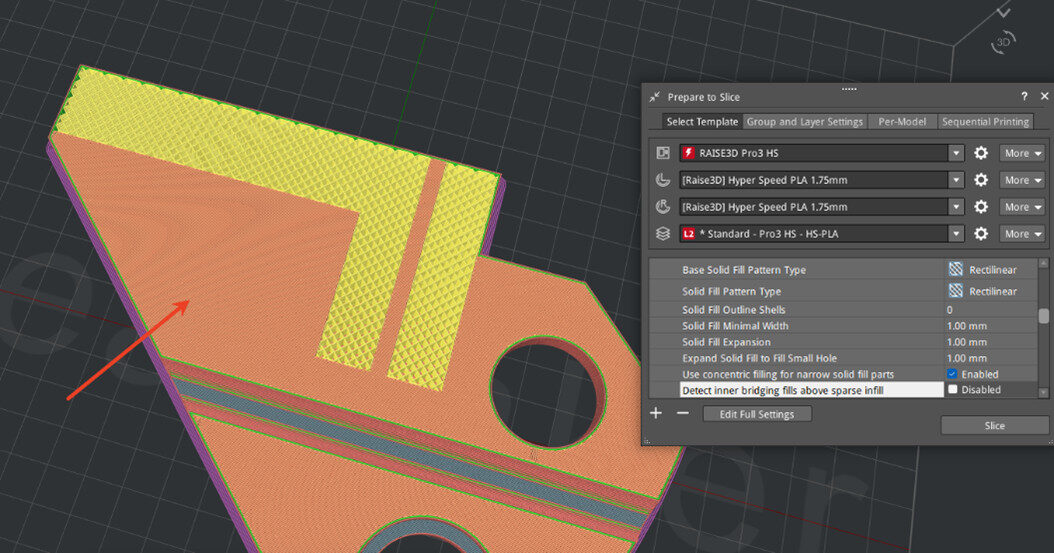Open the Standard - Pro3 HS - HS-PLA dropdown
1054x553 pixels.
[956, 234]
